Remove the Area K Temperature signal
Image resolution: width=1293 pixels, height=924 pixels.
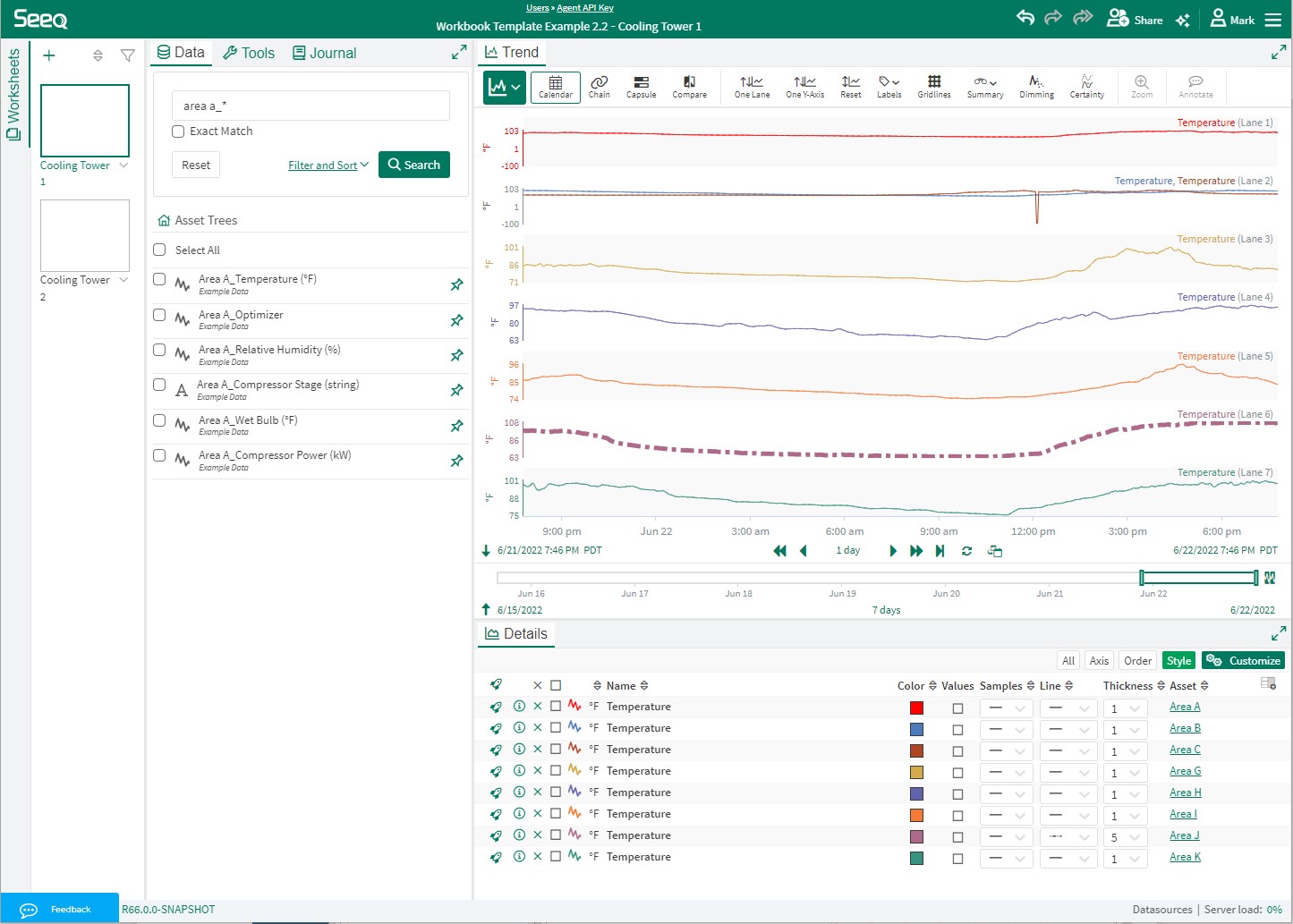(538, 857)
